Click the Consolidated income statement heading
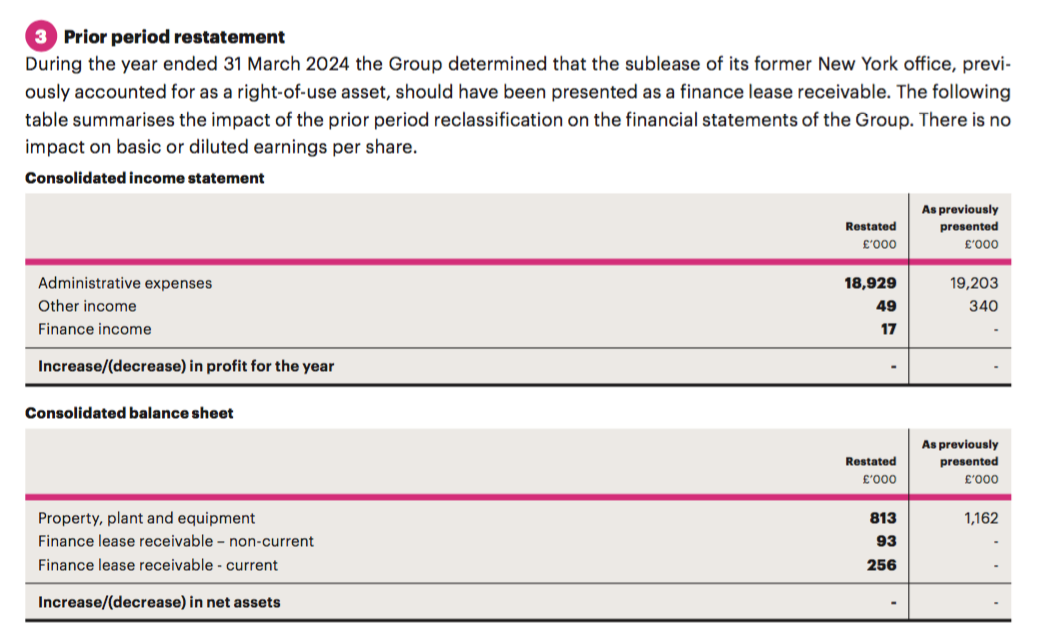1040x630 pixels. click(145, 178)
